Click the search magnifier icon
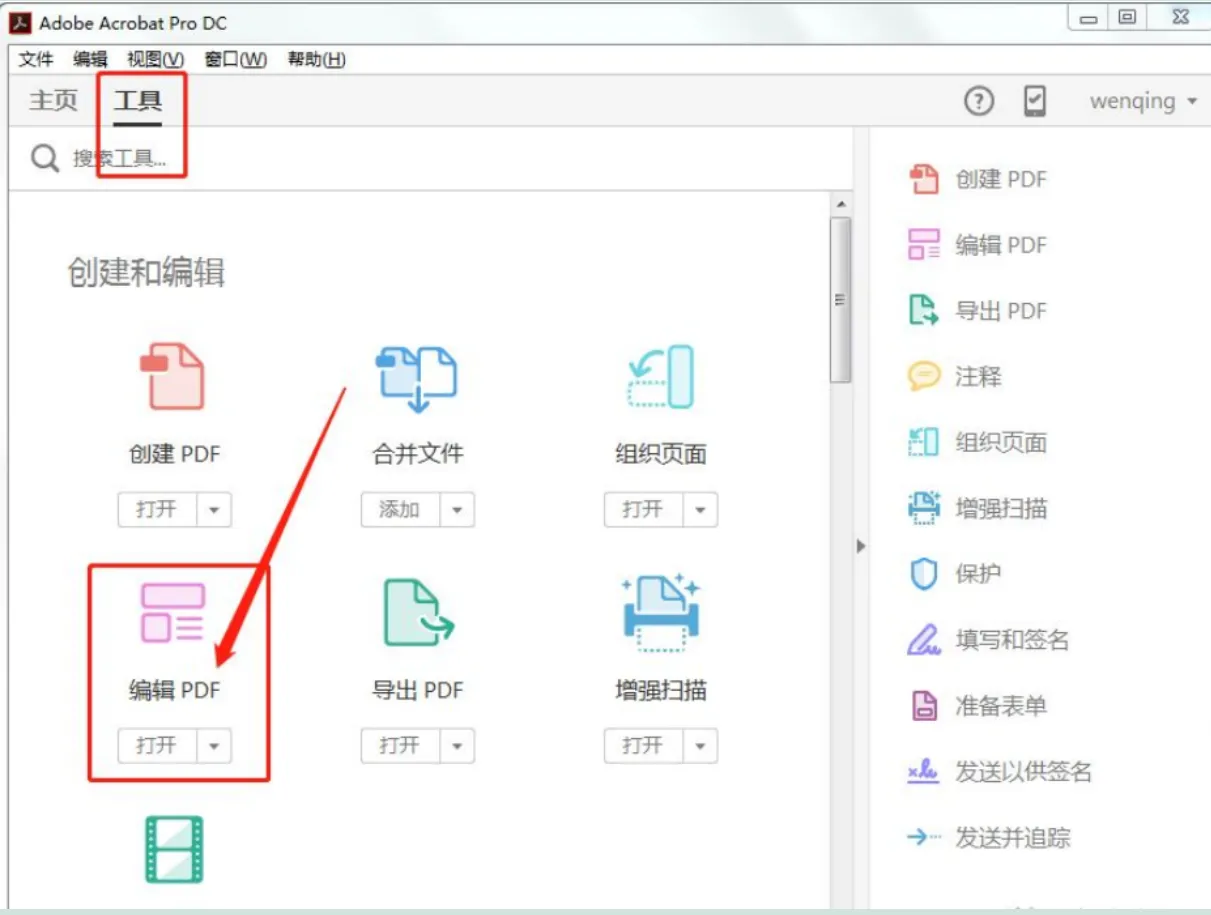Image resolution: width=1211 pixels, height=915 pixels. click(x=45, y=158)
